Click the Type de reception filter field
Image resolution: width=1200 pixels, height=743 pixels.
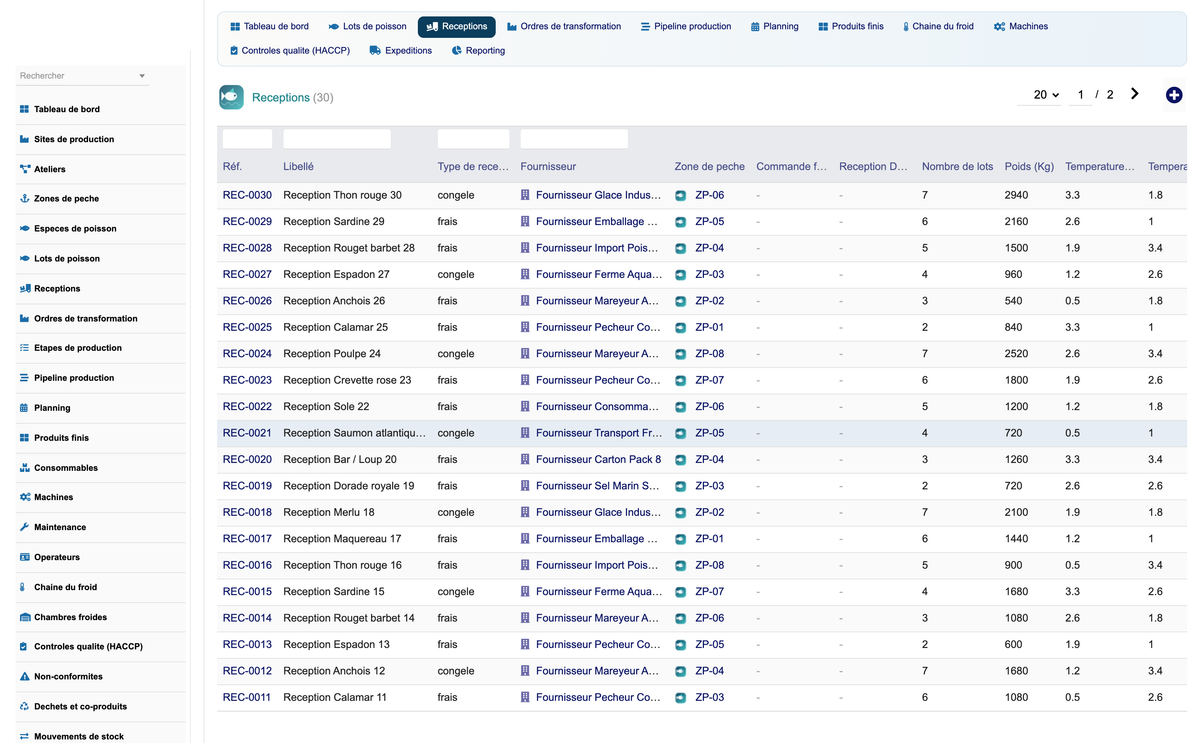click(473, 139)
